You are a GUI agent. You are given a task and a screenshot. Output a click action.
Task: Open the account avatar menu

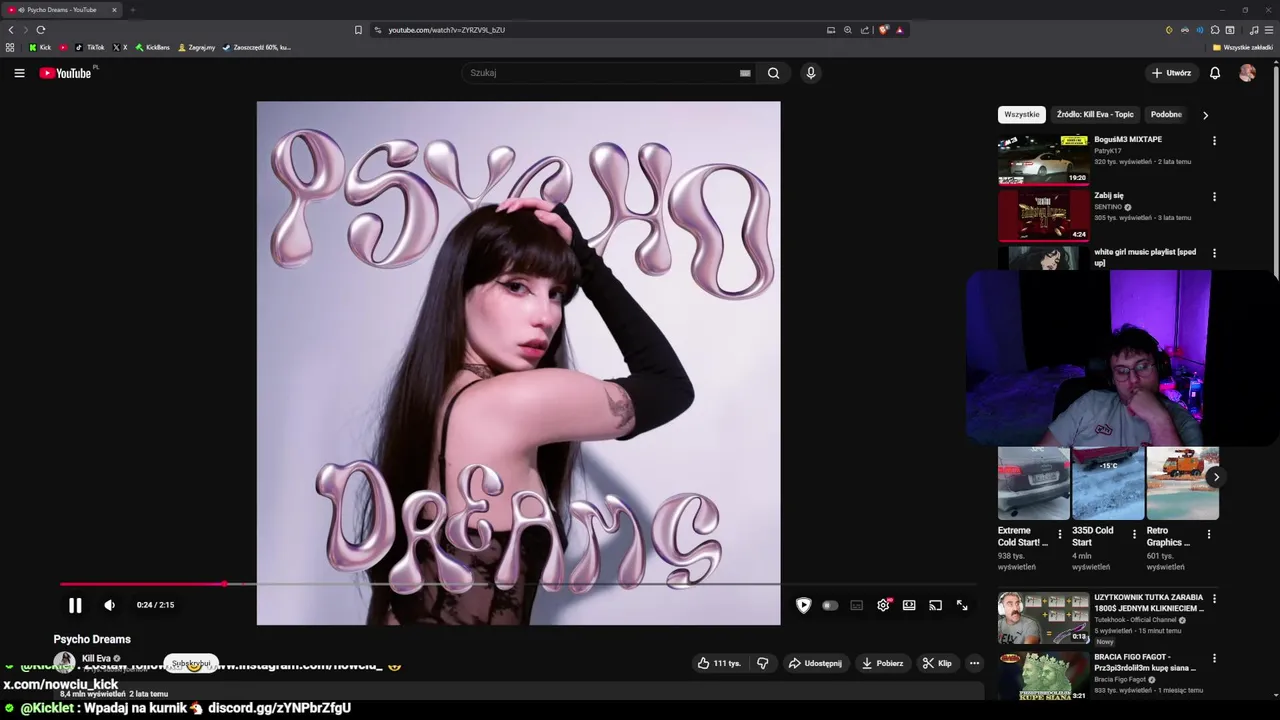click(x=1247, y=73)
